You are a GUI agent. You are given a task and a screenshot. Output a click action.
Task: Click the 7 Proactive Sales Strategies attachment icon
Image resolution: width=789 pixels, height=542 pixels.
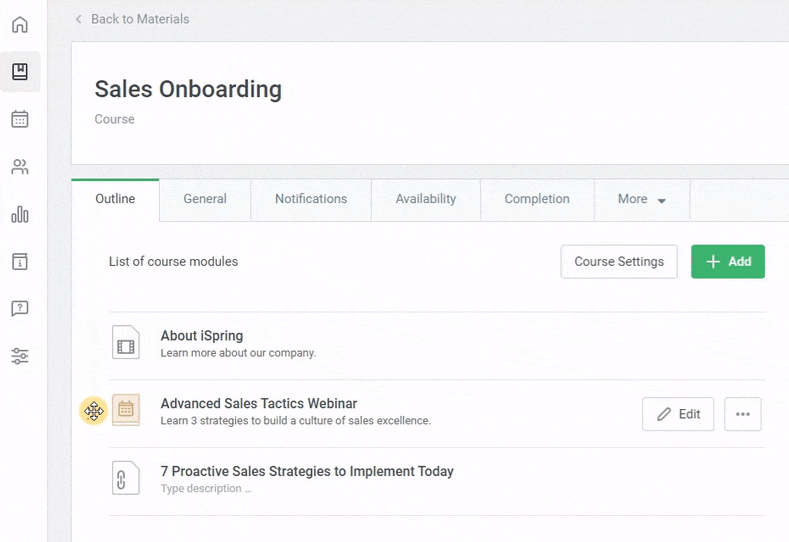click(x=126, y=479)
